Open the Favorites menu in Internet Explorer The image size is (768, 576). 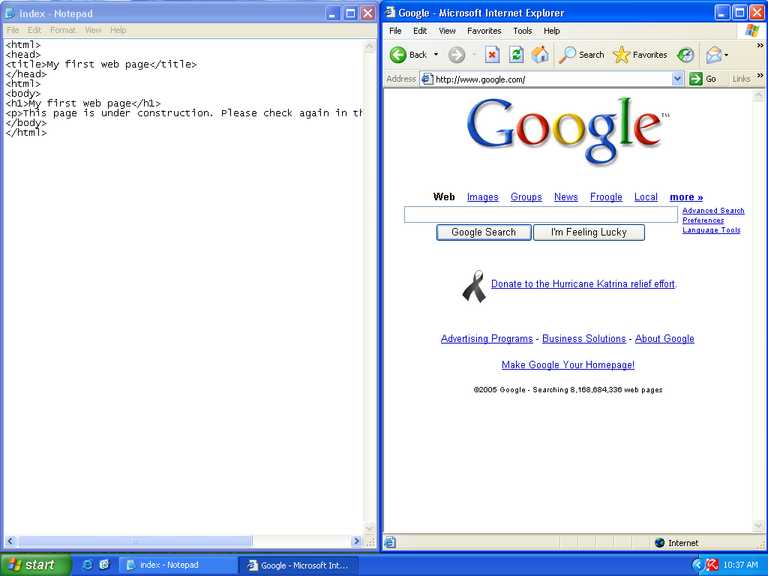(484, 31)
